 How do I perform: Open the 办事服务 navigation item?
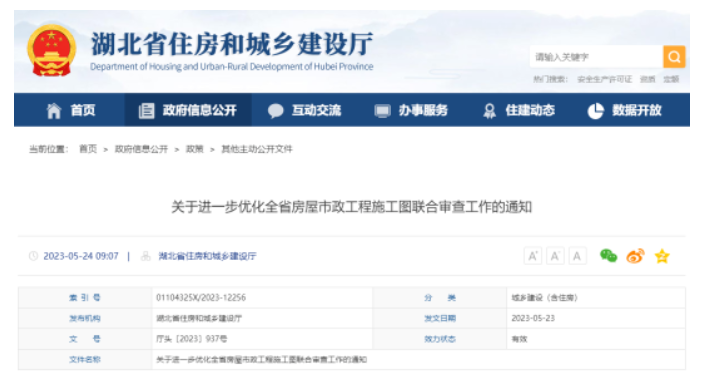[423, 110]
